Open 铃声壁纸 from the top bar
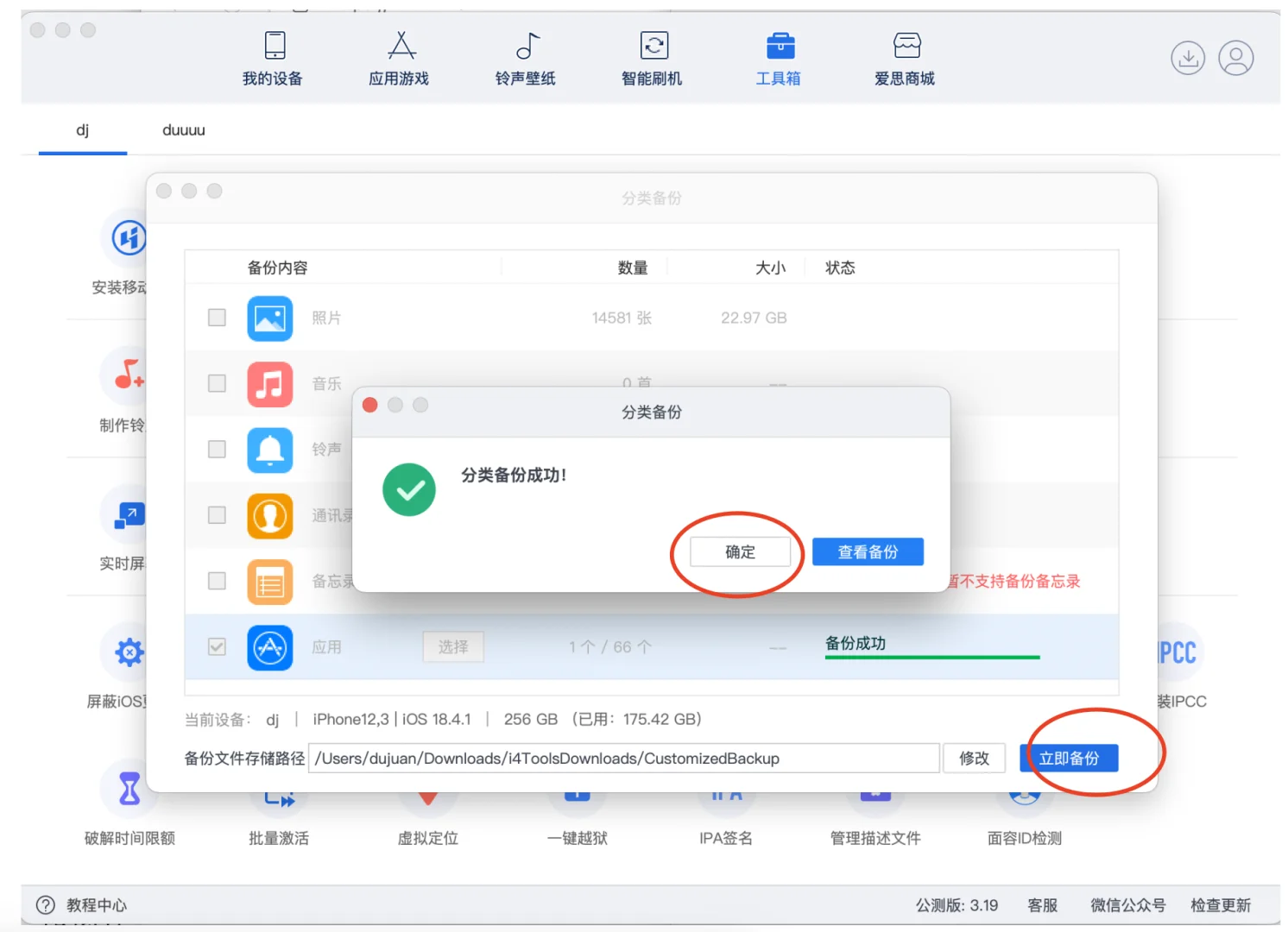Image resolution: width=1288 pixels, height=932 pixels. point(525,58)
